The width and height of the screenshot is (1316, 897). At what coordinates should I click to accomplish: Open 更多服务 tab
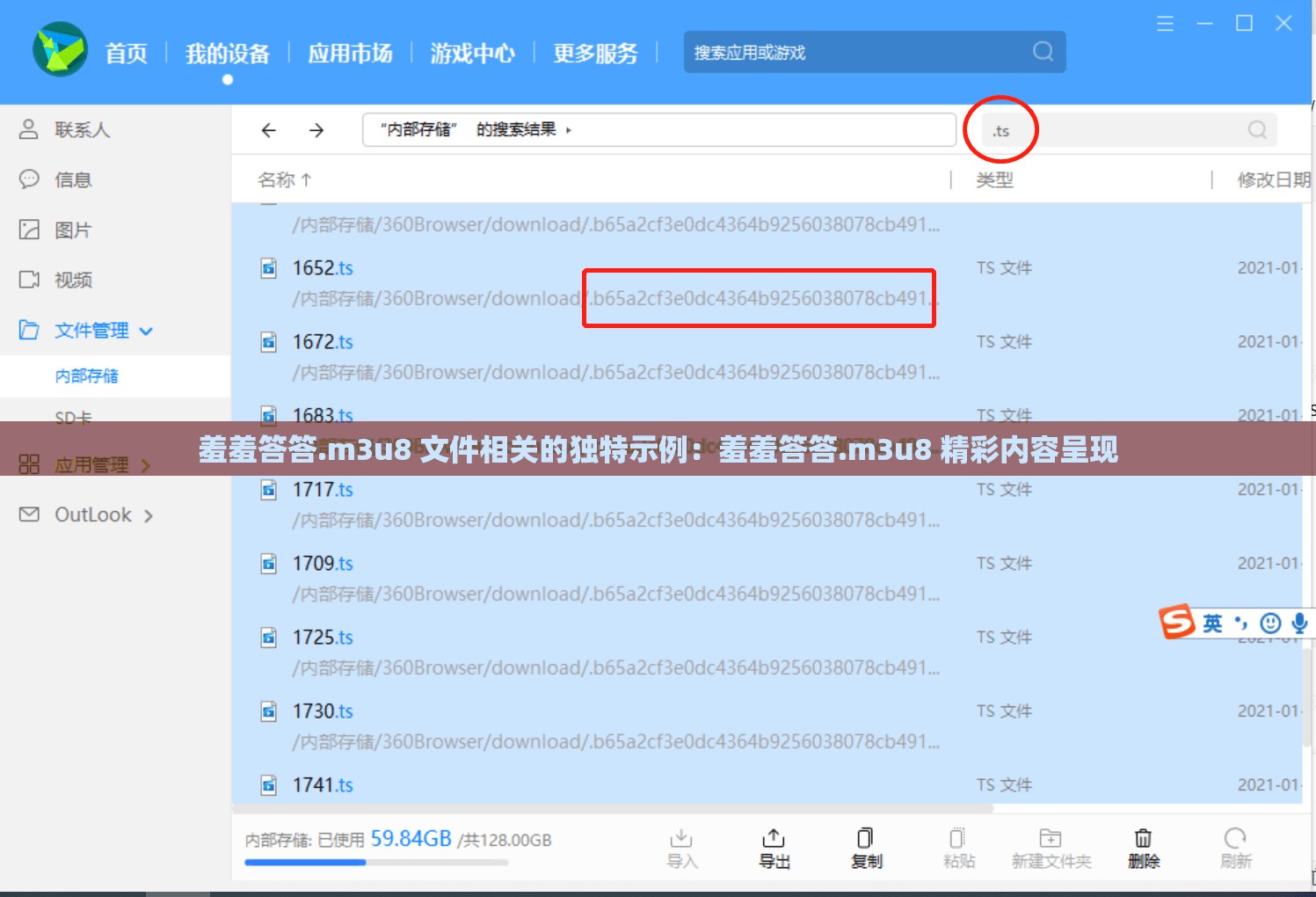point(595,54)
